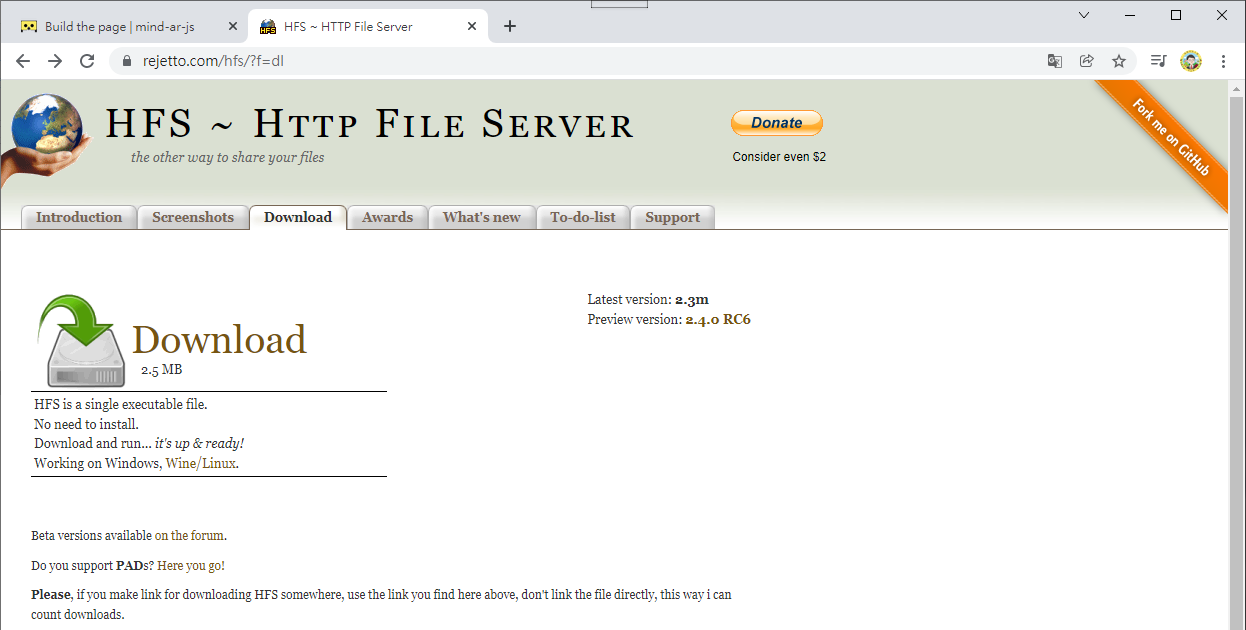
Task: Click the scrollbar up arrow
Action: (1237, 87)
